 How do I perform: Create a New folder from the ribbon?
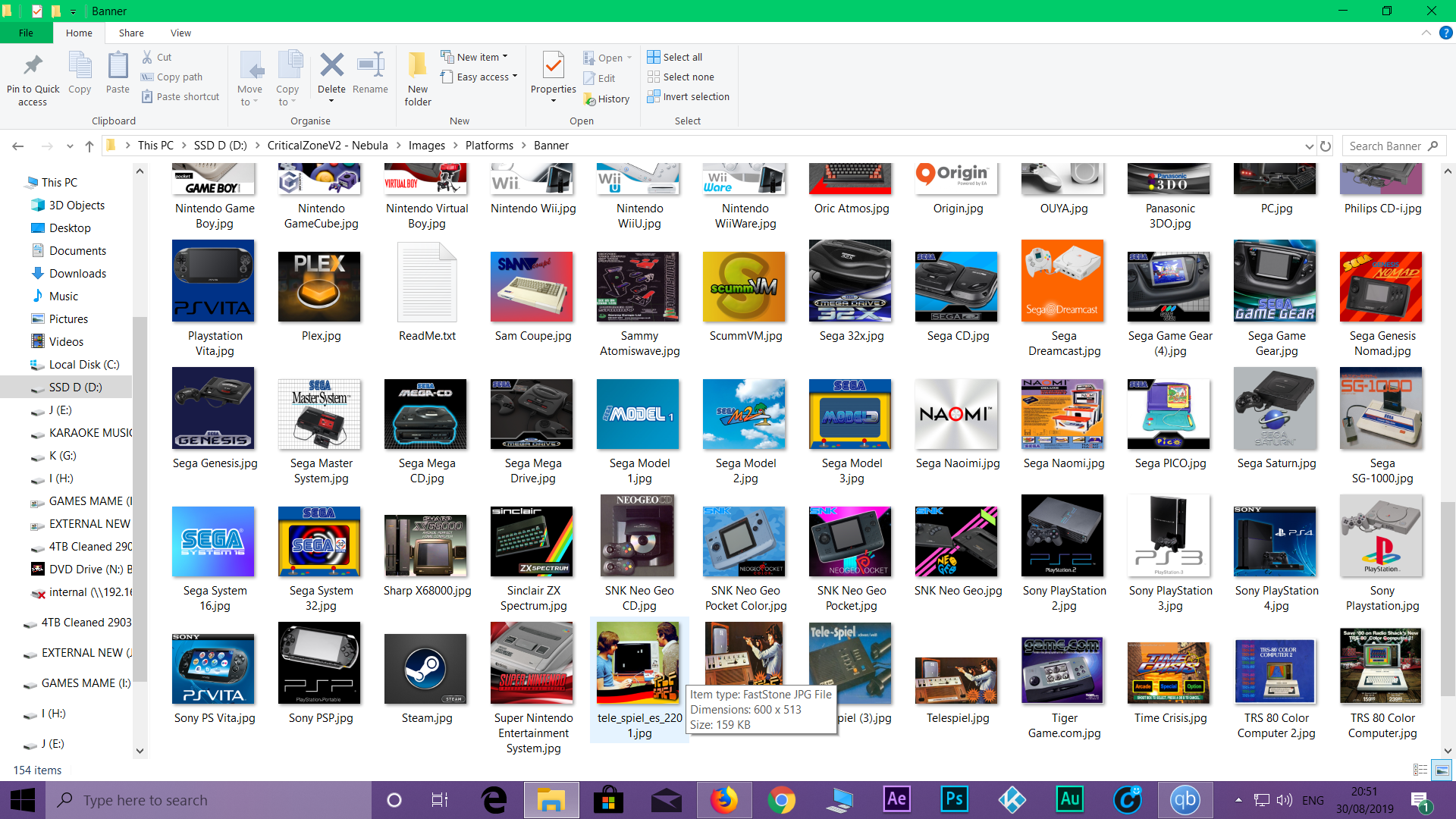coord(418,80)
